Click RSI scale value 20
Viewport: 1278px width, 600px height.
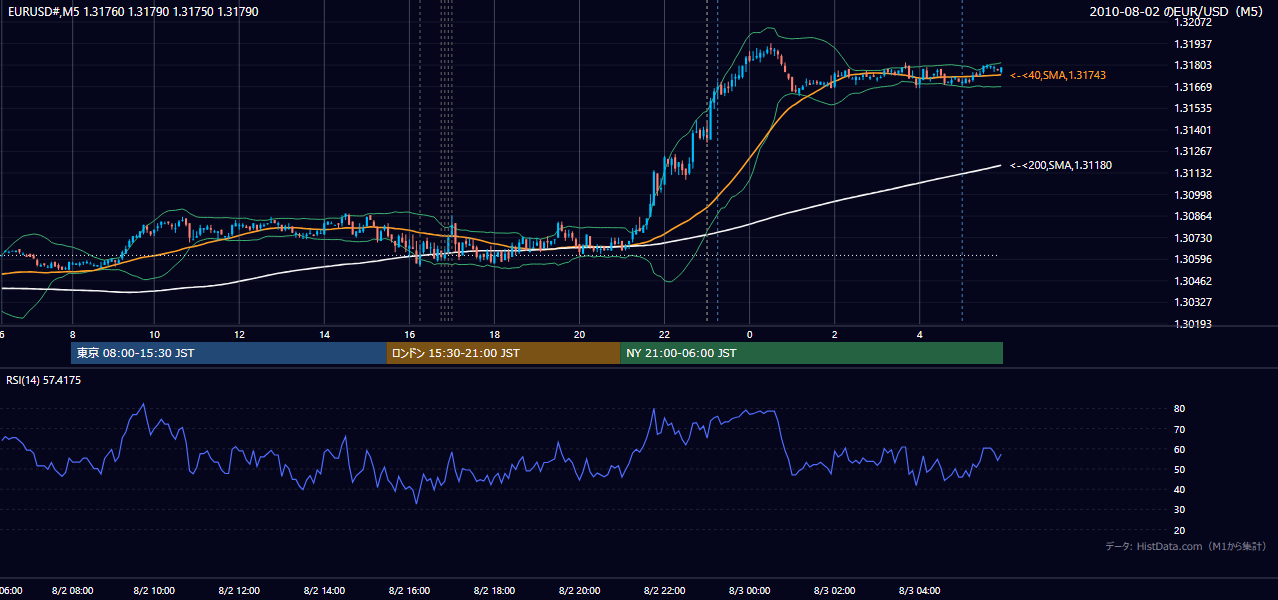pyautogui.click(x=1180, y=530)
